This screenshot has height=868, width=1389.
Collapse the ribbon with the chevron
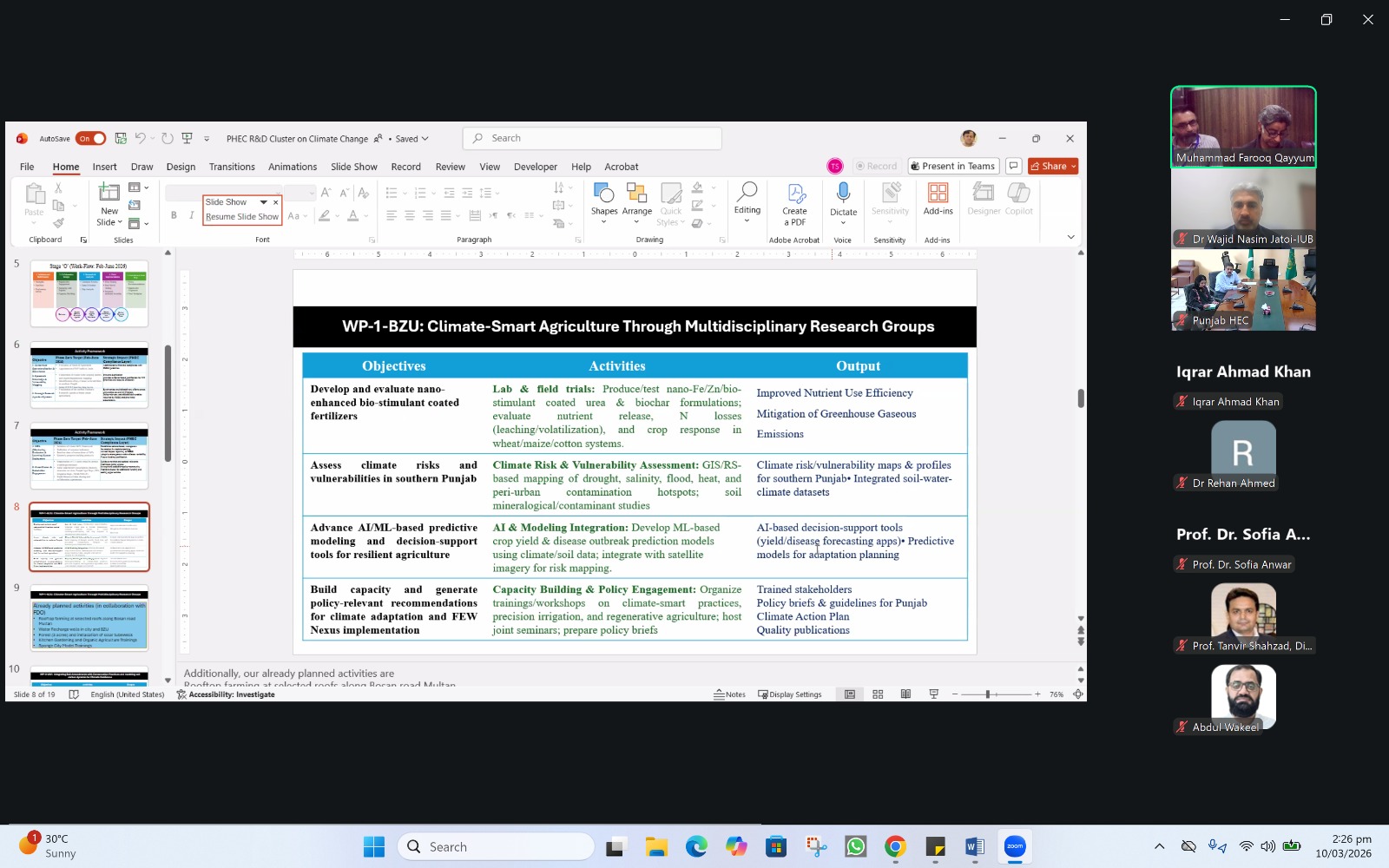tap(1070, 237)
